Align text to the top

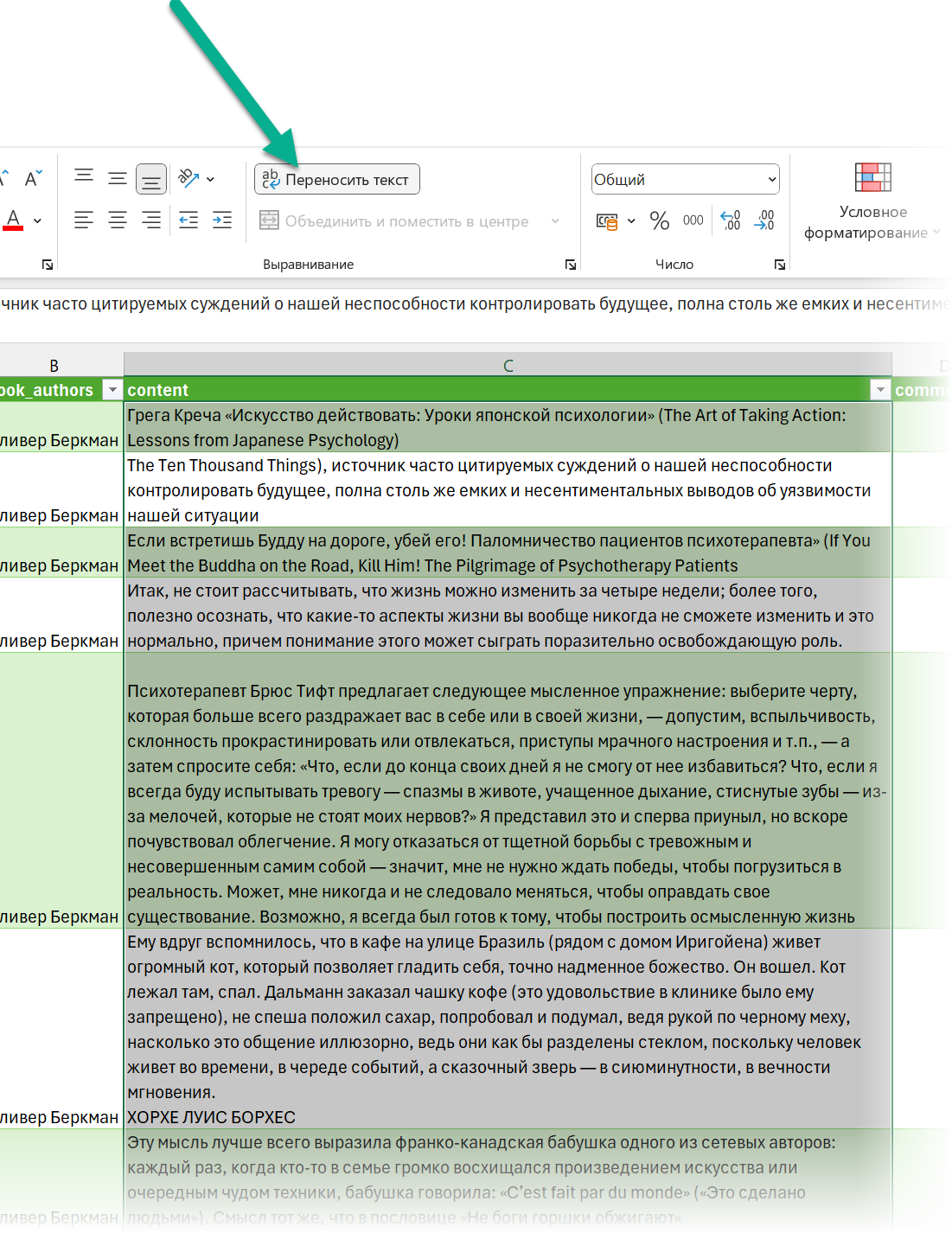click(x=84, y=178)
